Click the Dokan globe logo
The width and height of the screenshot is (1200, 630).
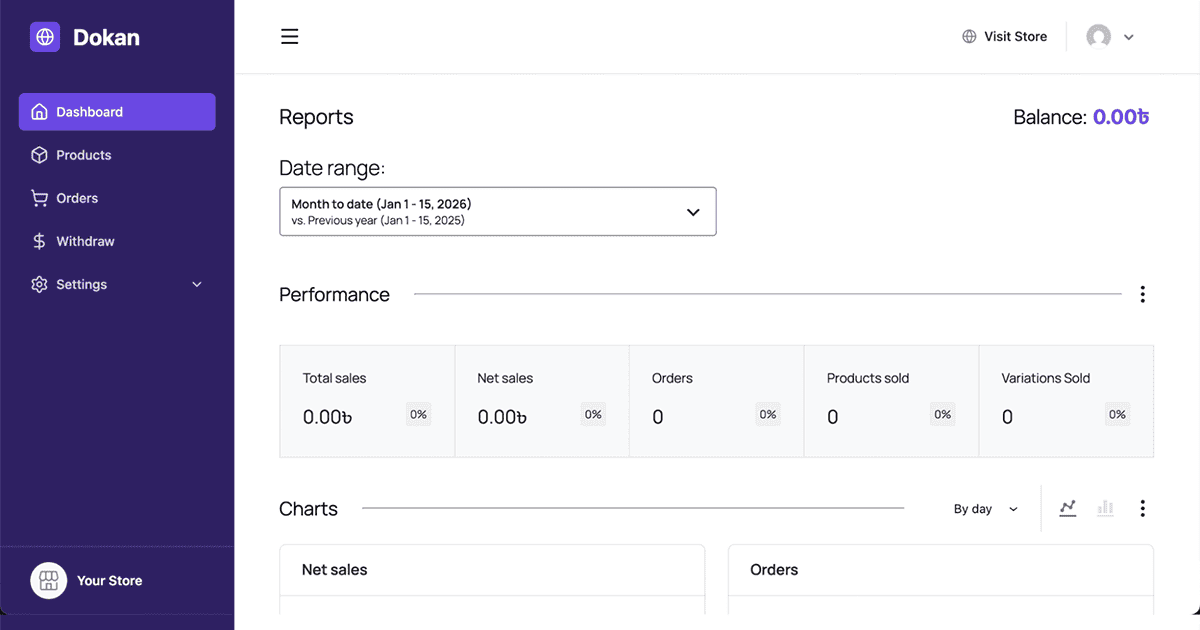[x=44, y=36]
